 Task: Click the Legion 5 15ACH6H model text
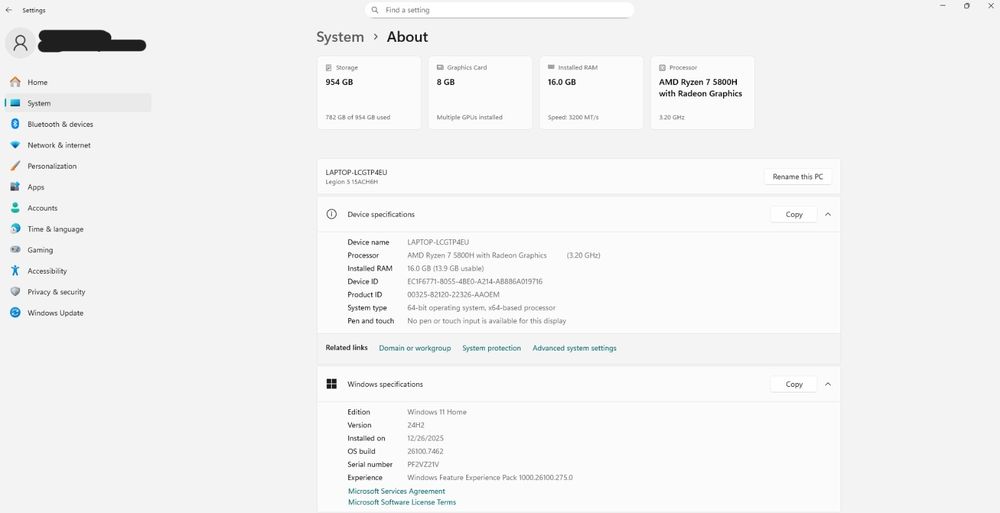point(351,182)
